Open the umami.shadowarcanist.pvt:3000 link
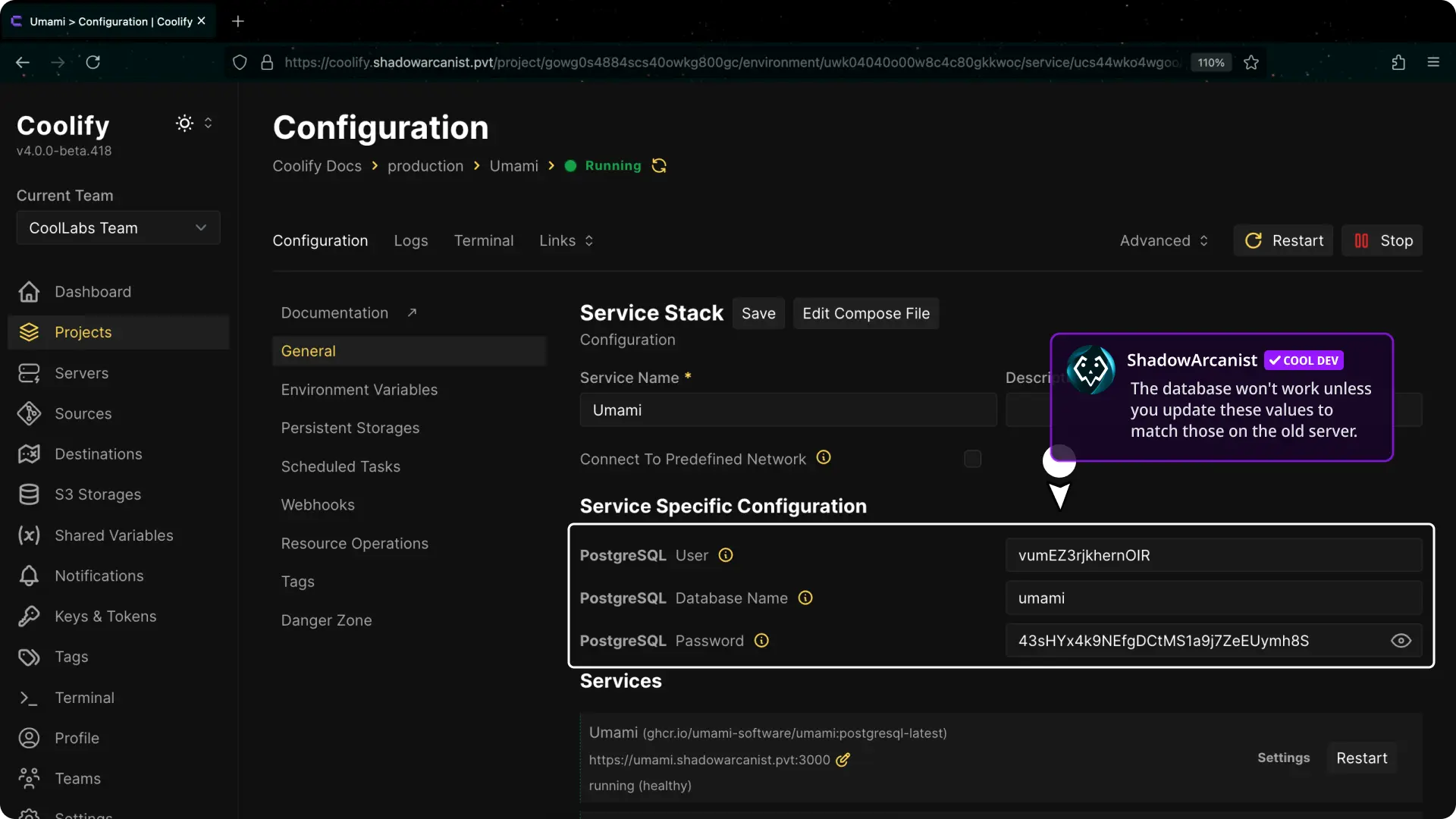This screenshot has width=1456, height=819. 710,760
